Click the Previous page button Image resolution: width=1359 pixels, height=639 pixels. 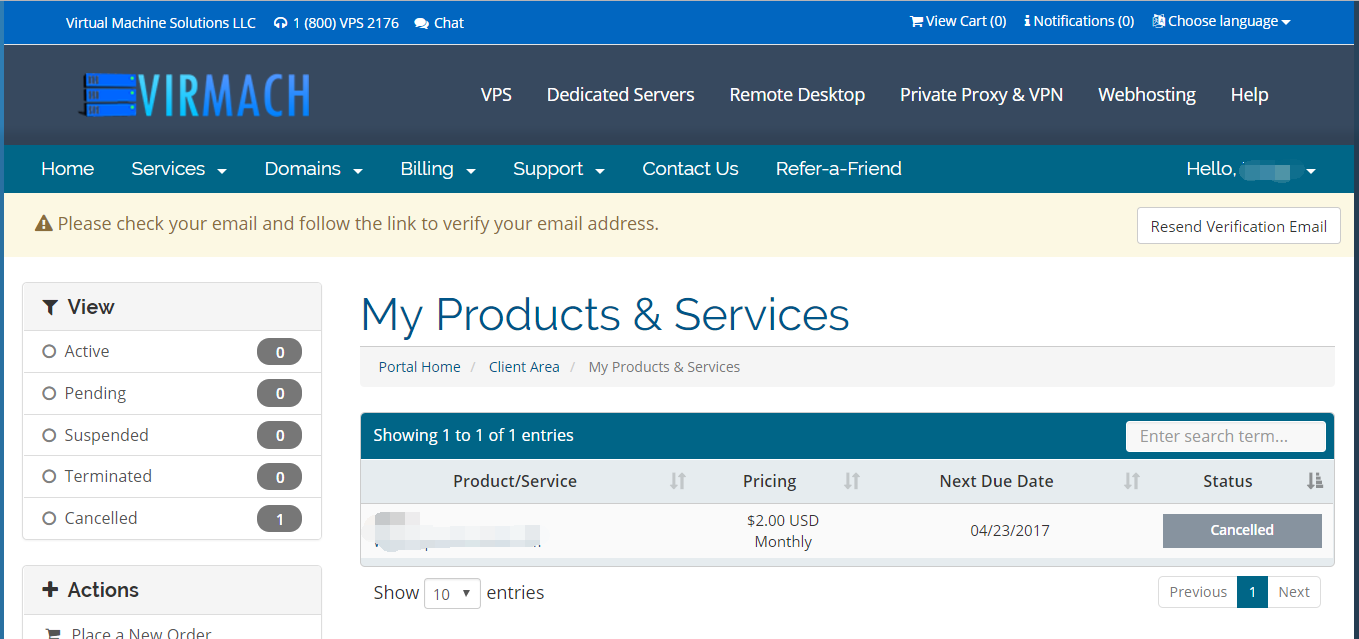(x=1198, y=592)
